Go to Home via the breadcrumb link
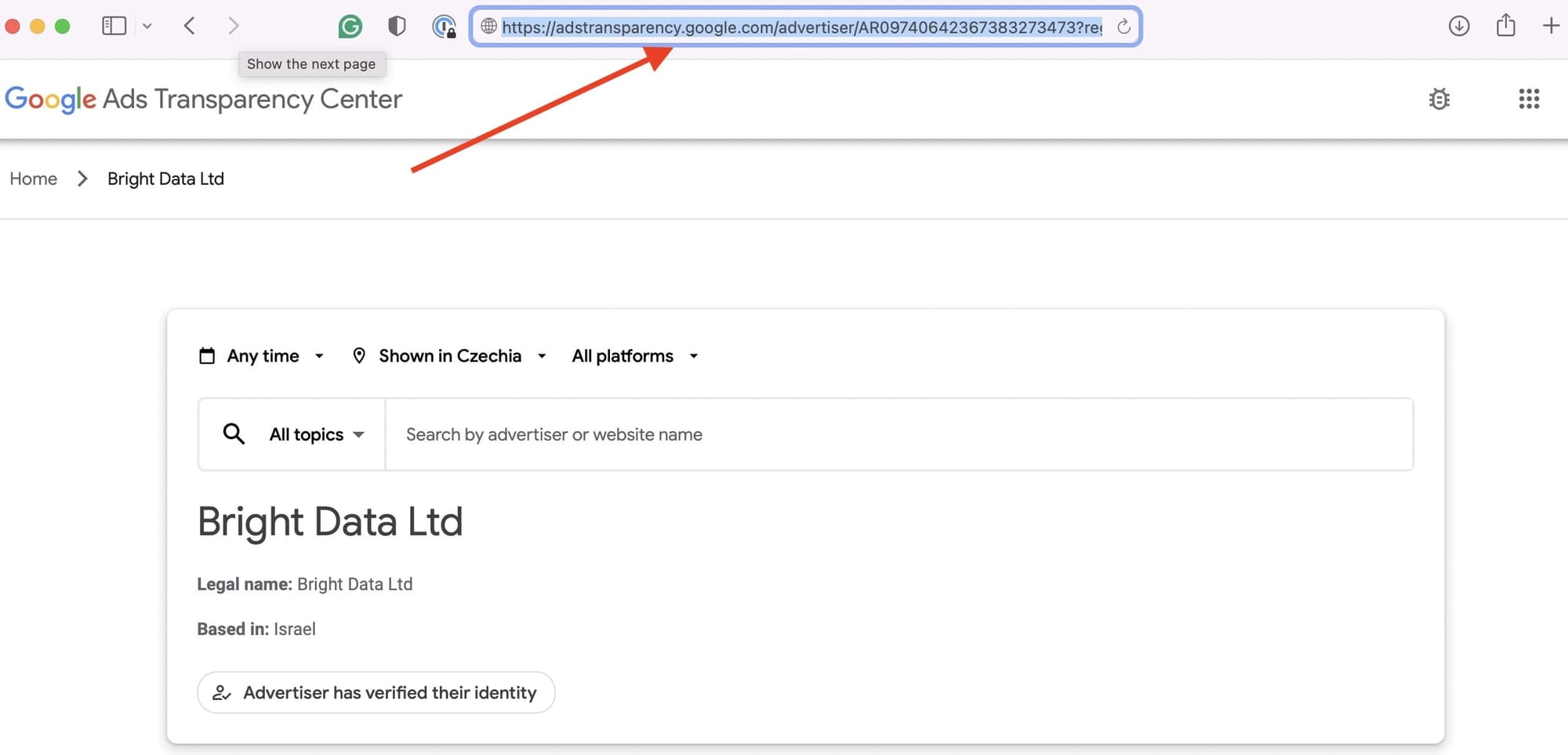 tap(33, 179)
